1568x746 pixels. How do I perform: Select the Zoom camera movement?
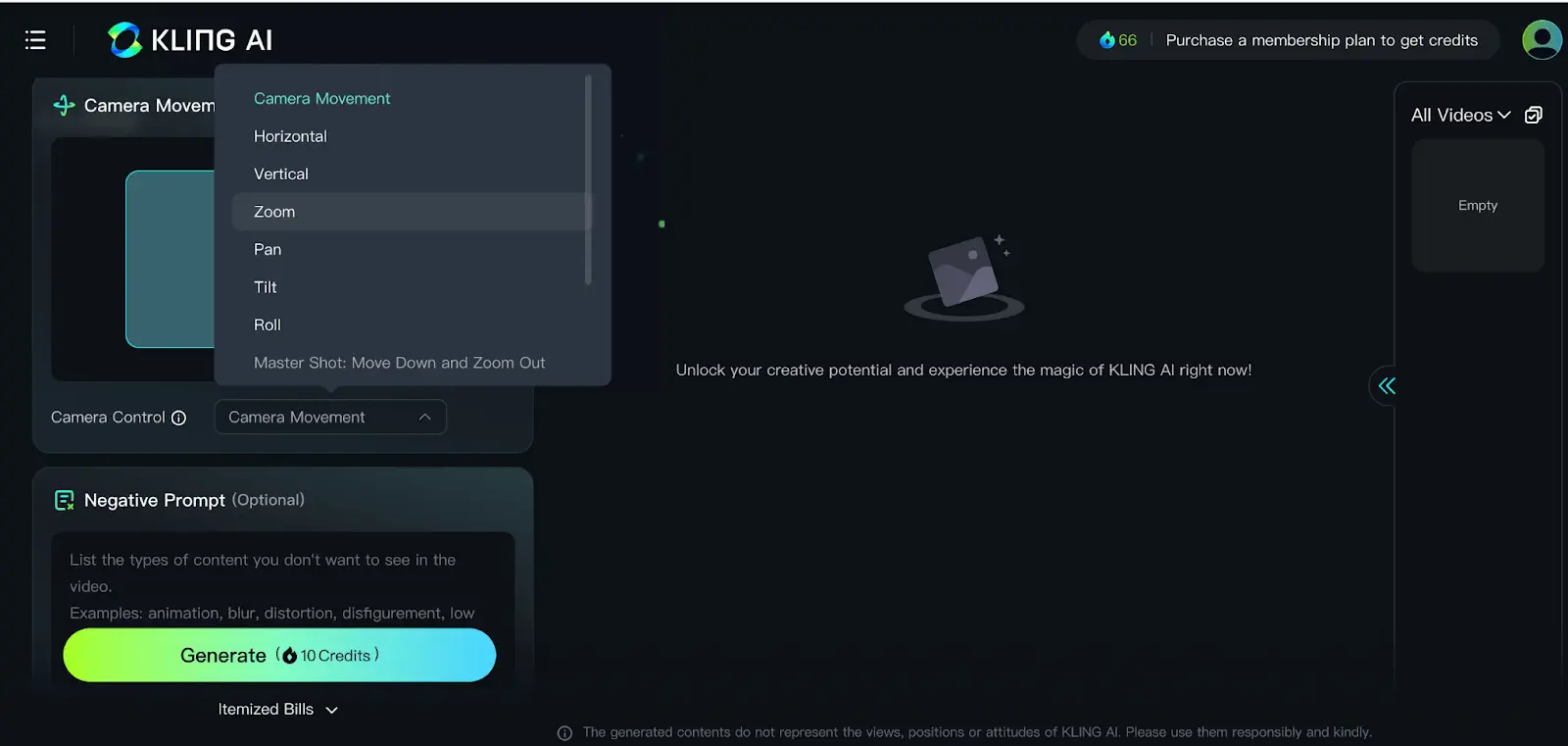click(412, 212)
